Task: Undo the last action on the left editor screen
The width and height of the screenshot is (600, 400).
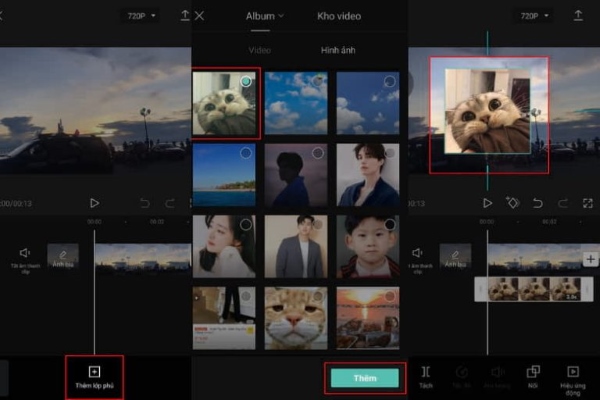Action: (145, 203)
